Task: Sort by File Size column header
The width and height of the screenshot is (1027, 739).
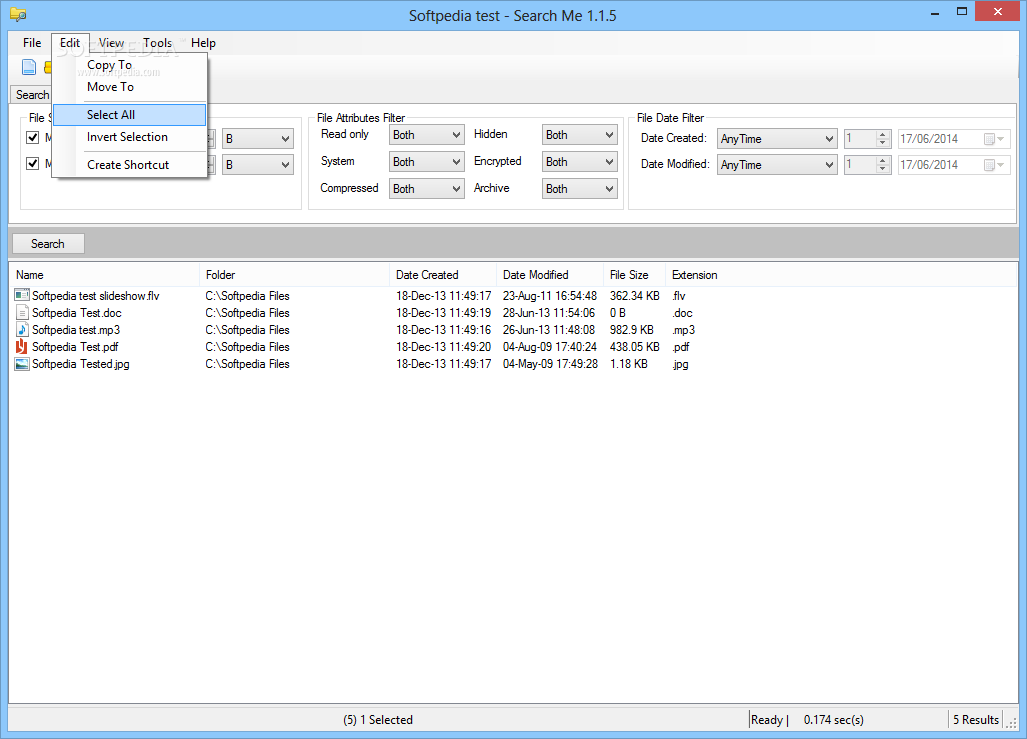Action: tap(635, 275)
